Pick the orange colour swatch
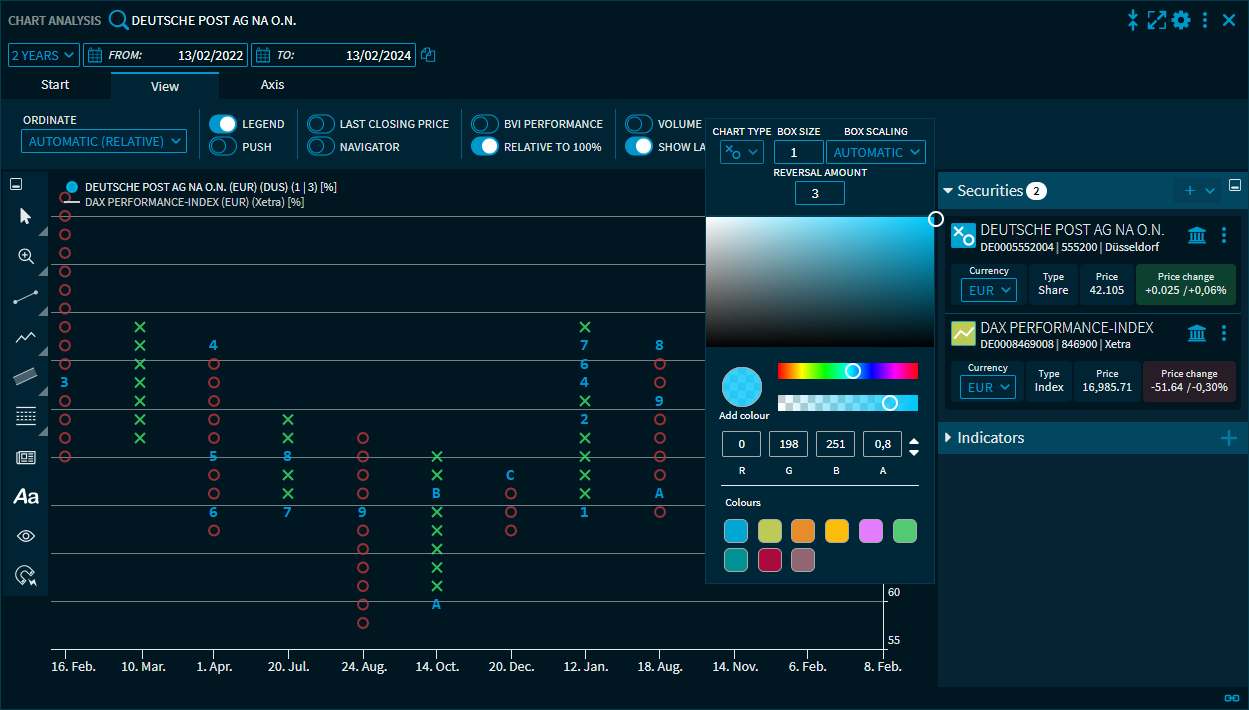 (x=803, y=531)
